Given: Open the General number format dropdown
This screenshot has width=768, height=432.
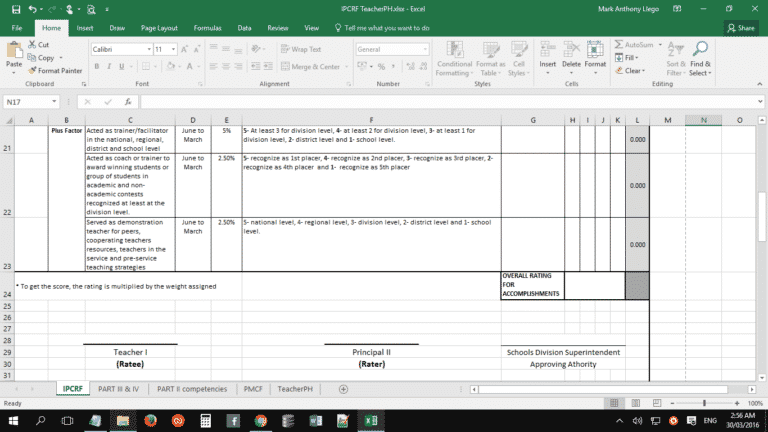Looking at the screenshot, I should (425, 49).
